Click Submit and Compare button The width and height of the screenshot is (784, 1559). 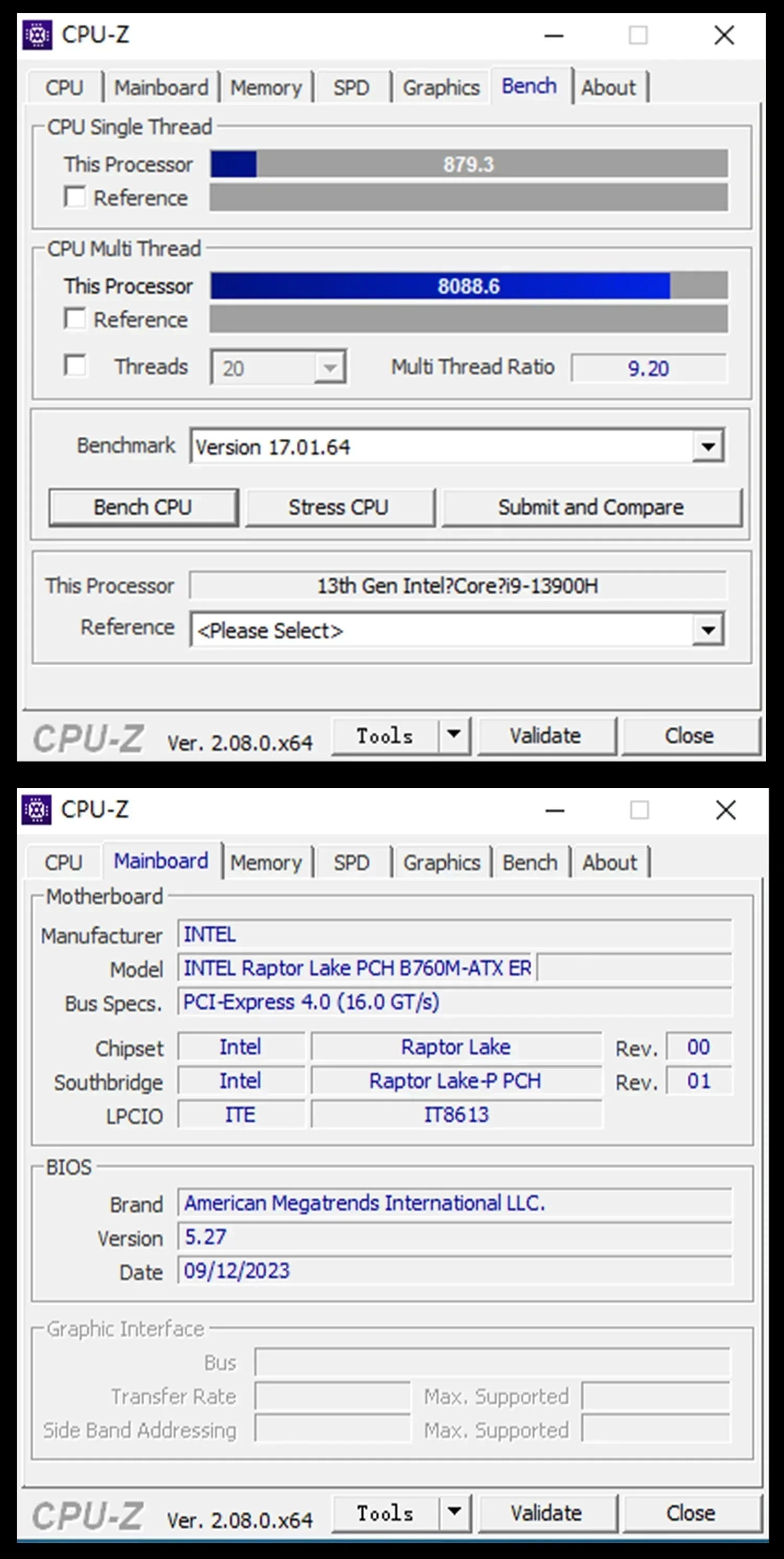point(592,507)
